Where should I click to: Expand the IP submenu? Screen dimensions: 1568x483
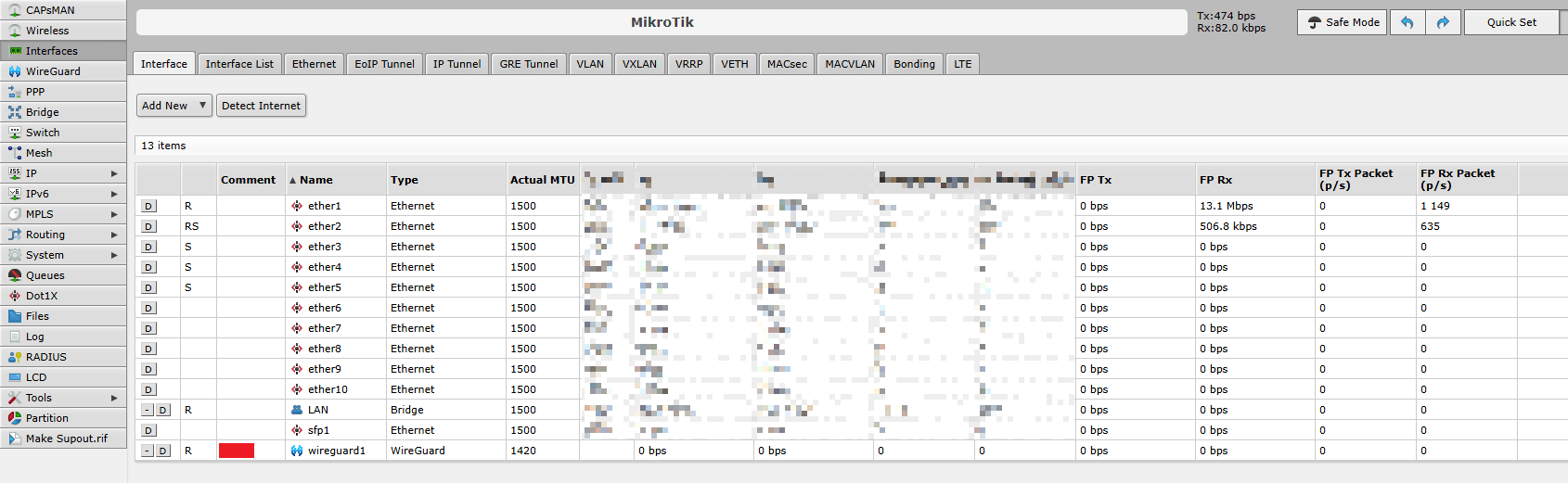114,173
